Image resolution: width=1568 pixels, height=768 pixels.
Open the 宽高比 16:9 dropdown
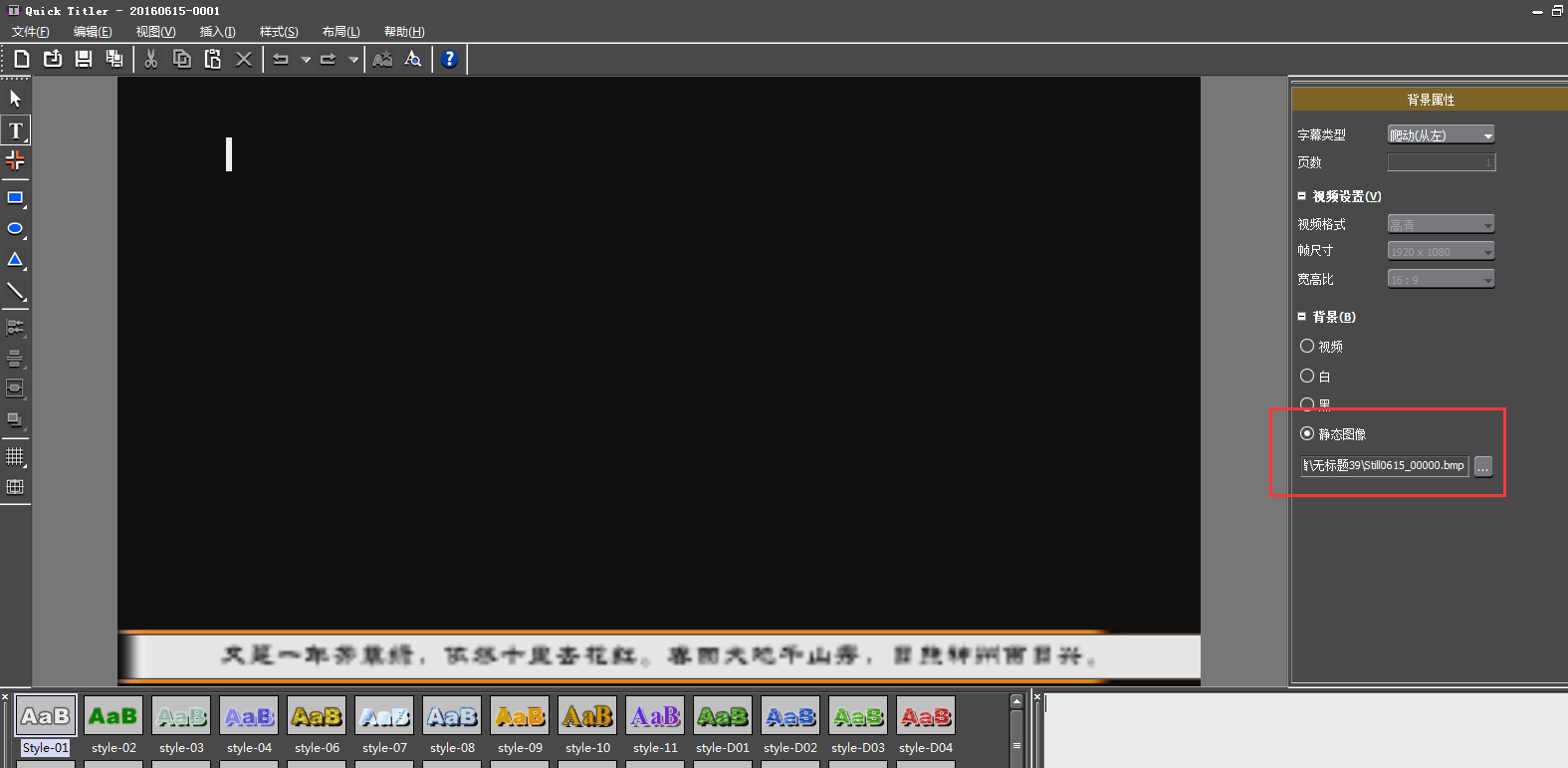pos(1442,279)
